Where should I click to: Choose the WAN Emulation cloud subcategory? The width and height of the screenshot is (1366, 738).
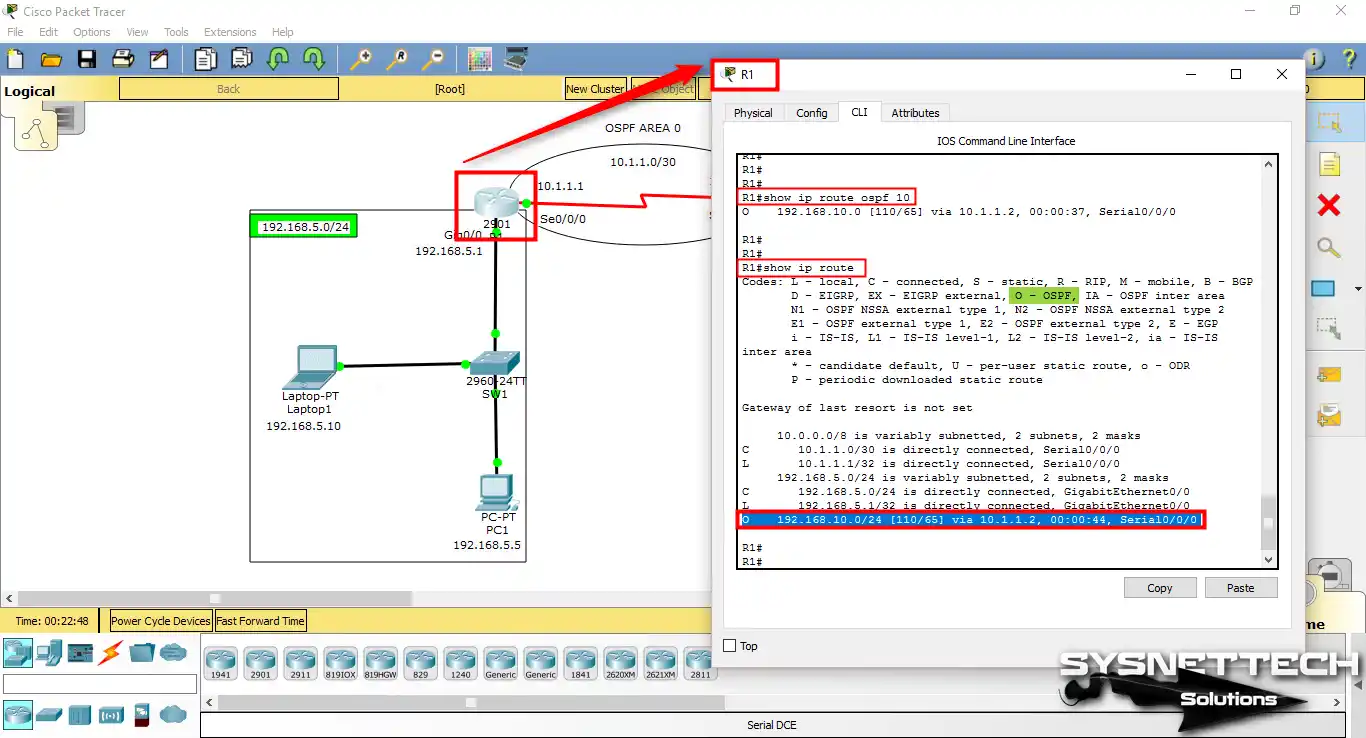click(x=173, y=714)
